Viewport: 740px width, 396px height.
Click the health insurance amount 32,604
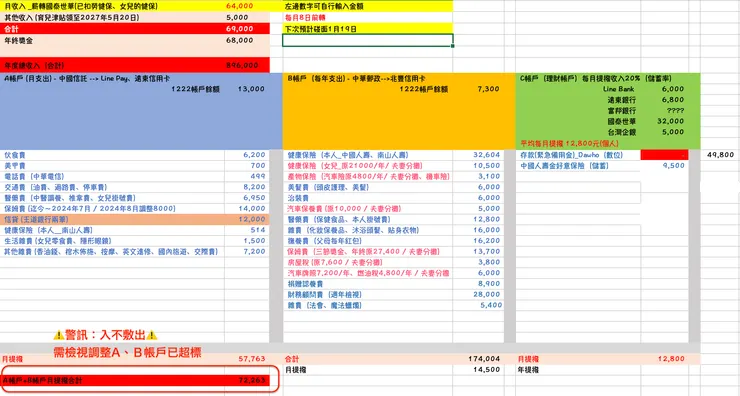[x=486, y=155]
